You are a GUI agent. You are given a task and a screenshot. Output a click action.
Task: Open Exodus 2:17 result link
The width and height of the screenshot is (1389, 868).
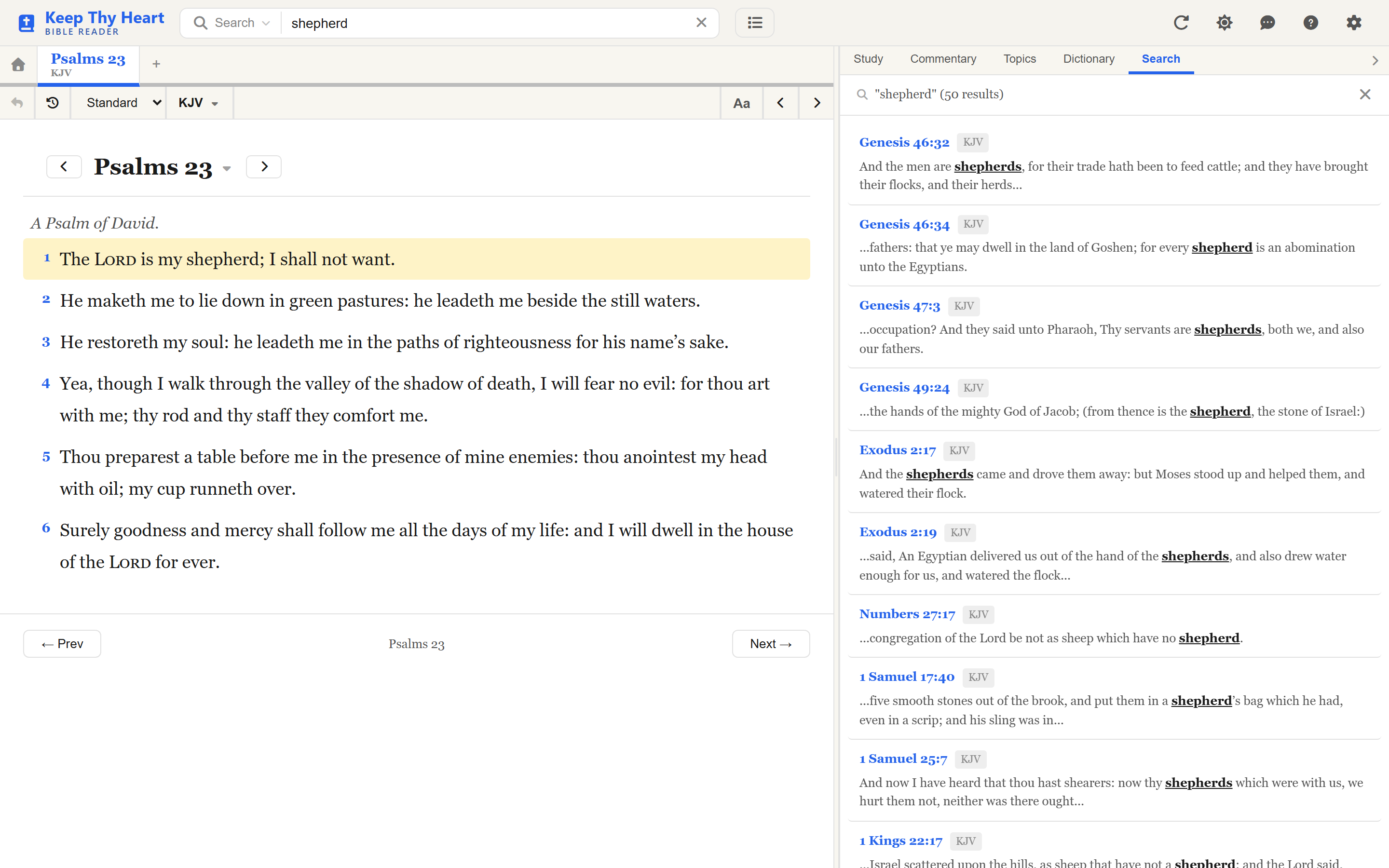[897, 451]
